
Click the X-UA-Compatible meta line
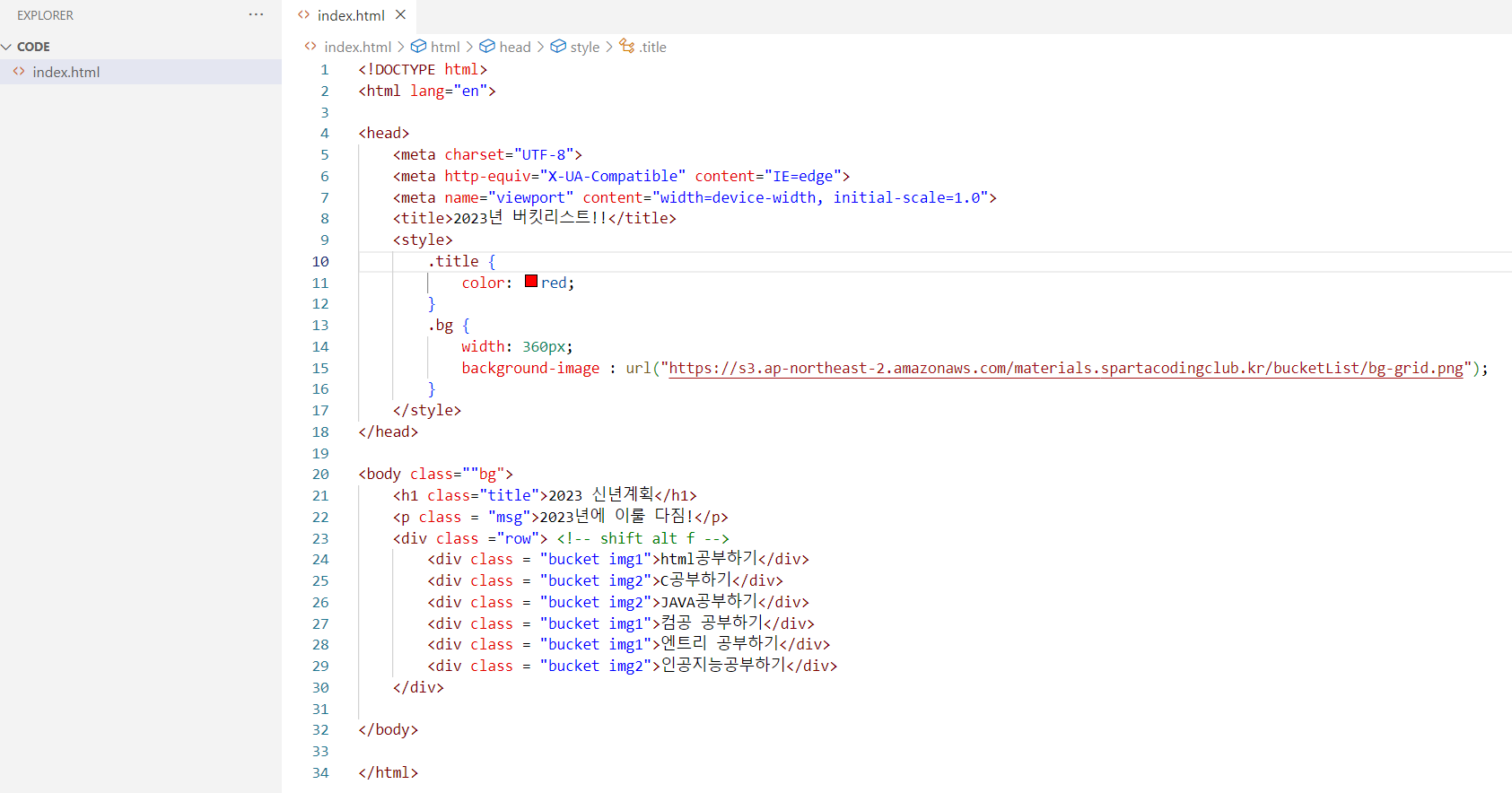coord(621,176)
